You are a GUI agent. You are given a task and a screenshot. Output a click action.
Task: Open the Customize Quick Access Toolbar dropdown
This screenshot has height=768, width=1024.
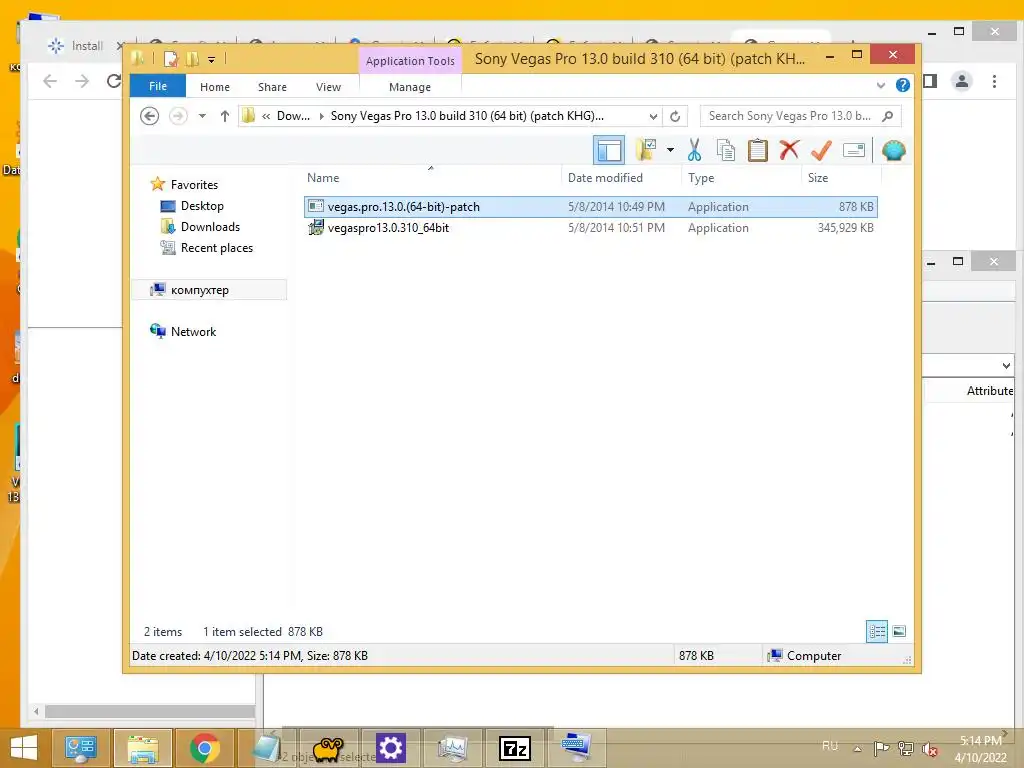point(212,59)
